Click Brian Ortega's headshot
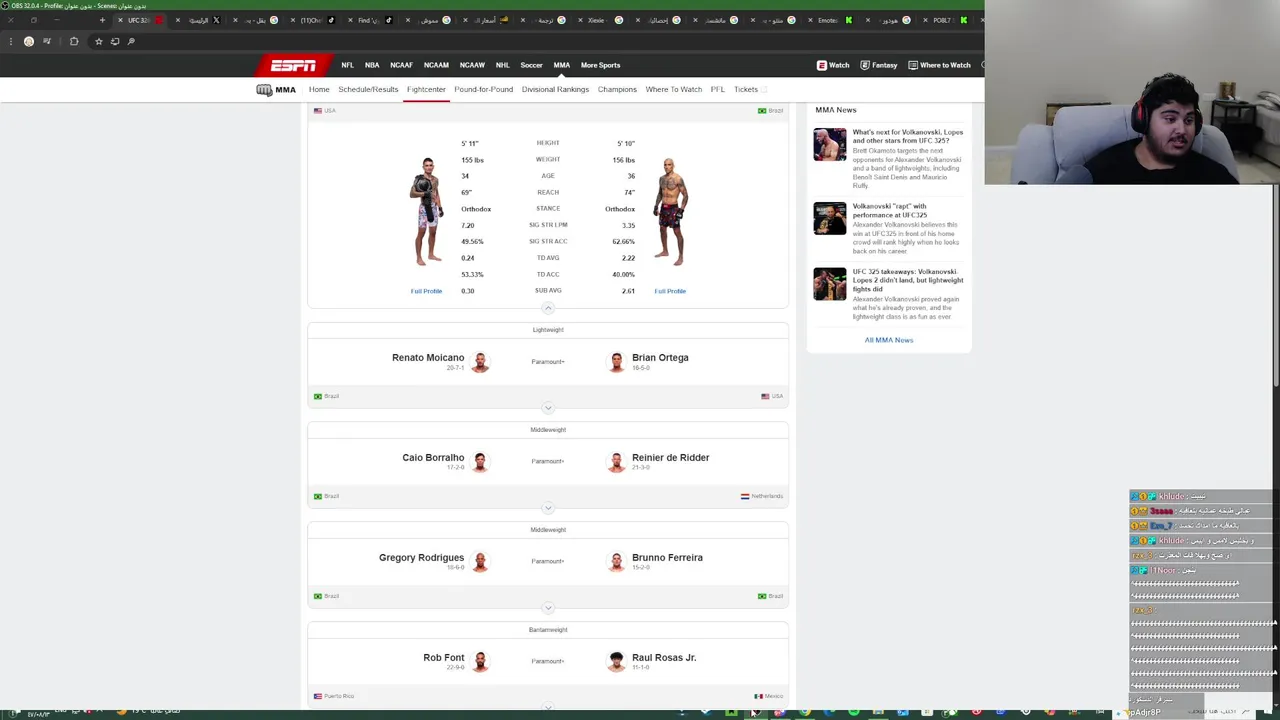Screen dimensions: 1280x720 click(616, 361)
